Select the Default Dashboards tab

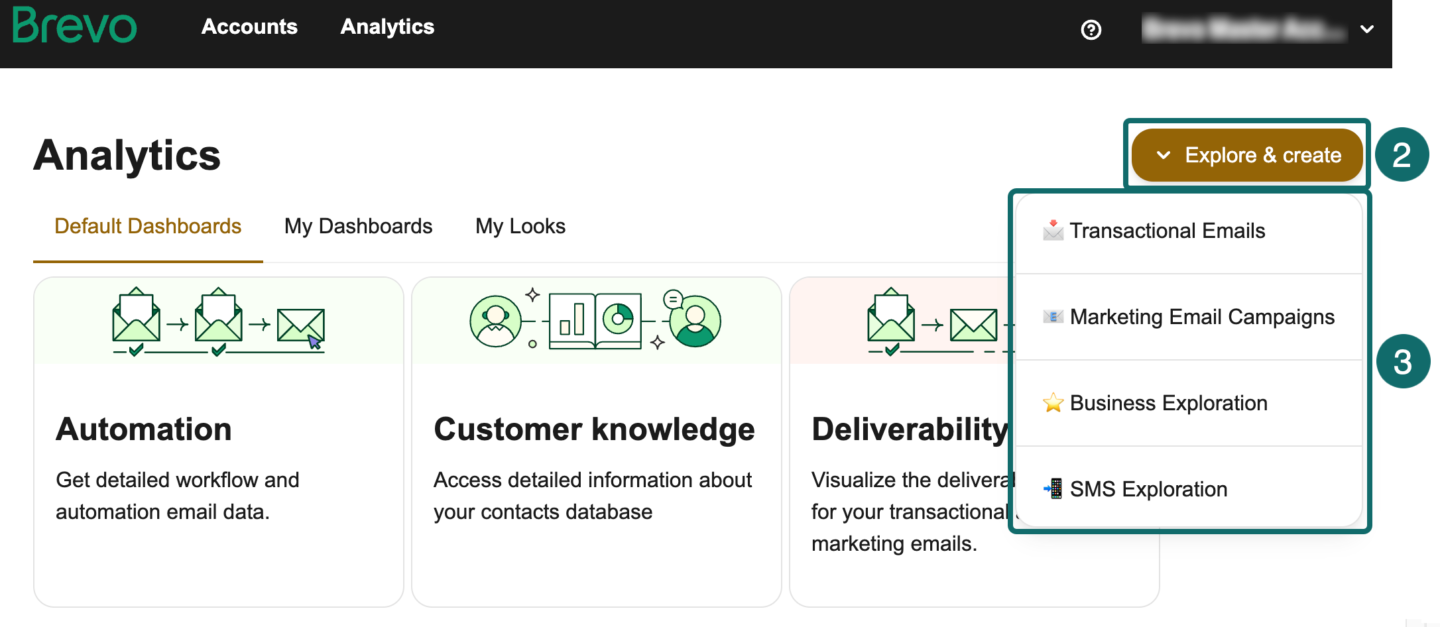[x=148, y=227]
